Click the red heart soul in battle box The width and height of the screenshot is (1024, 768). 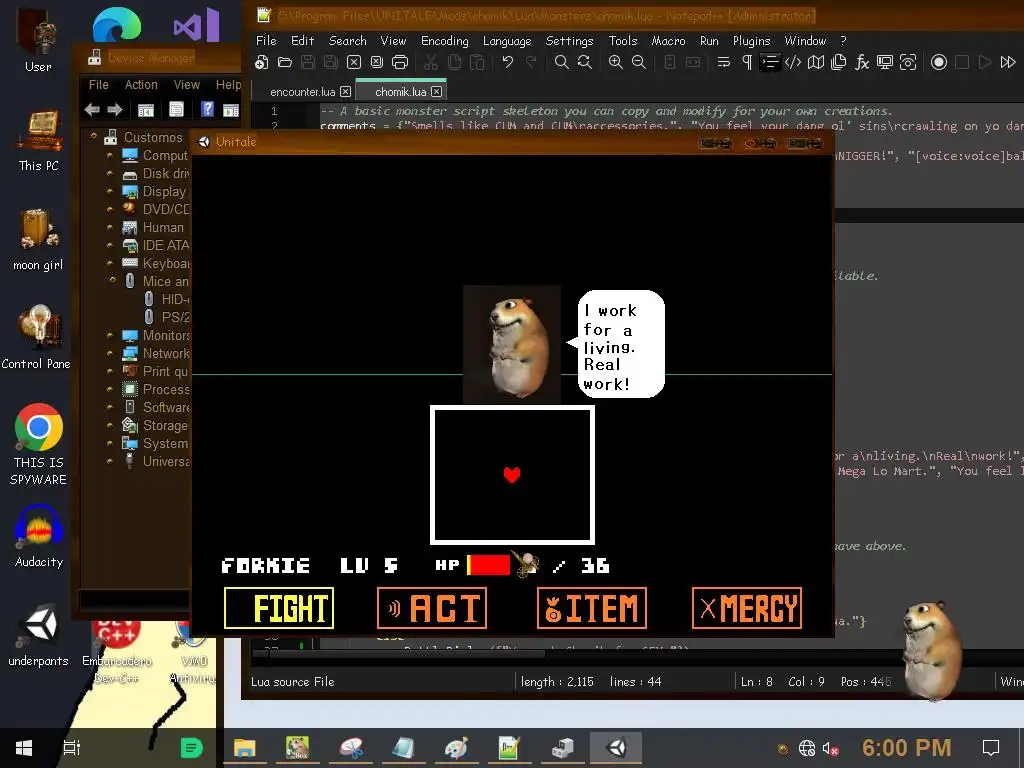[x=512, y=475]
